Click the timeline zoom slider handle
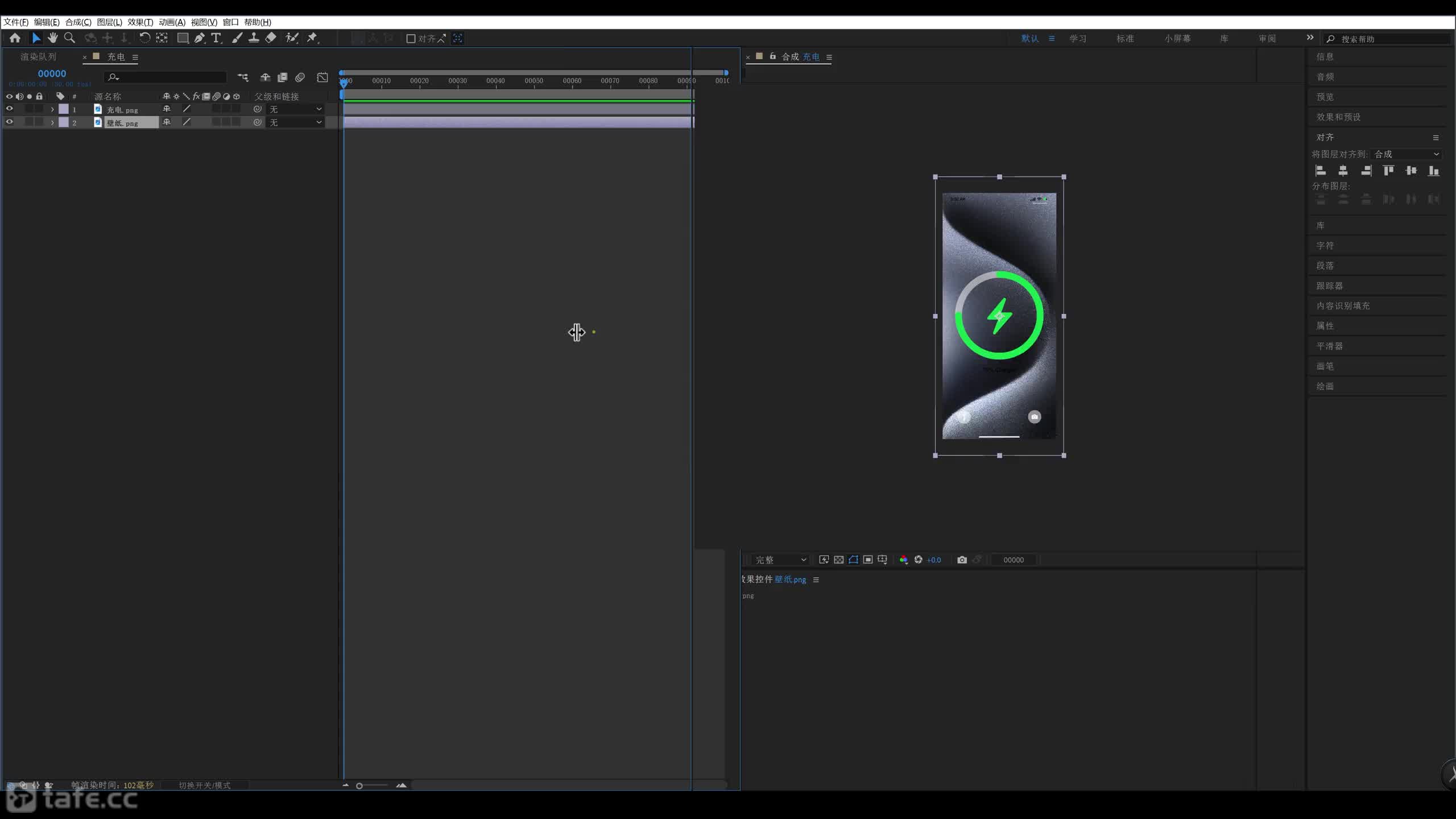Screen dimensions: 1456x819 [x=359, y=786]
